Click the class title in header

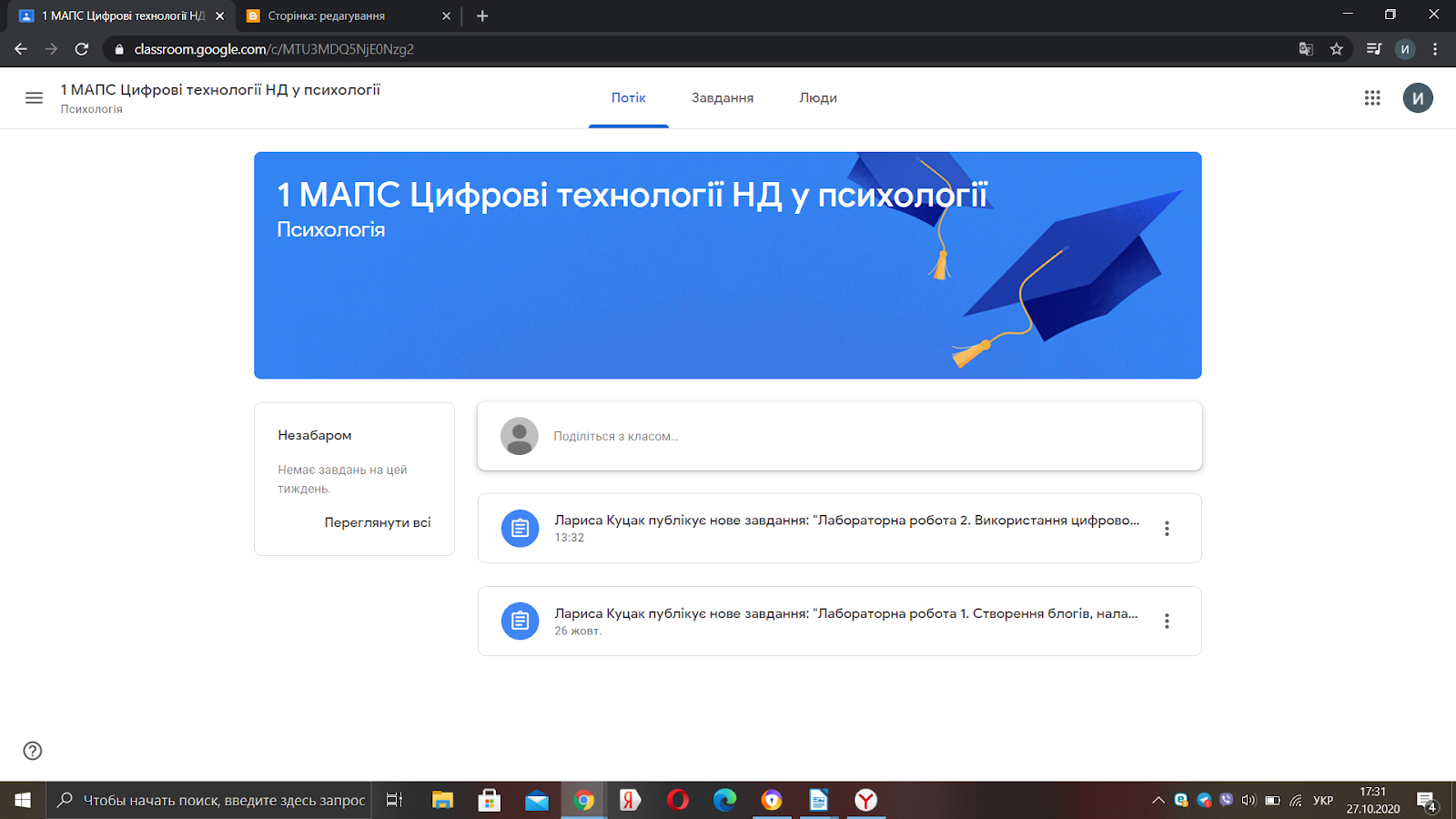click(x=220, y=89)
